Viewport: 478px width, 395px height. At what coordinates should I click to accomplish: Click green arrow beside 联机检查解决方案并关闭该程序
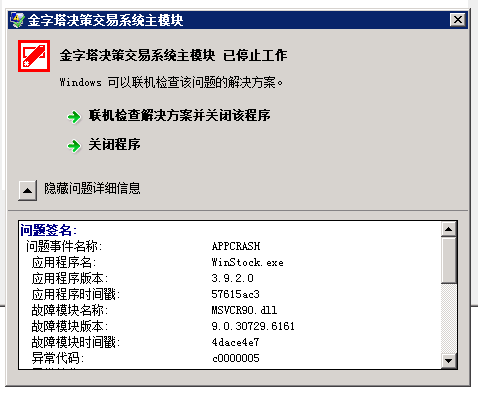point(74,117)
